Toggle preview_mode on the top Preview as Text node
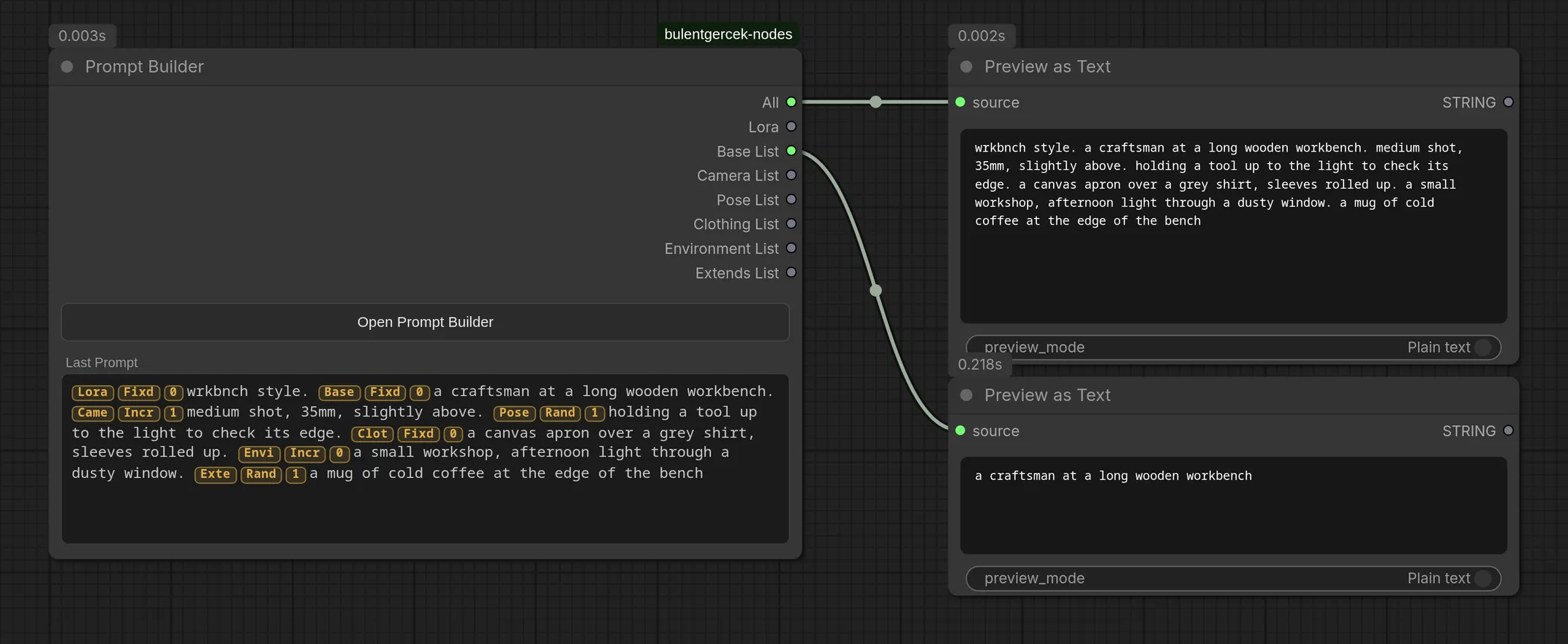 pos(1233,348)
